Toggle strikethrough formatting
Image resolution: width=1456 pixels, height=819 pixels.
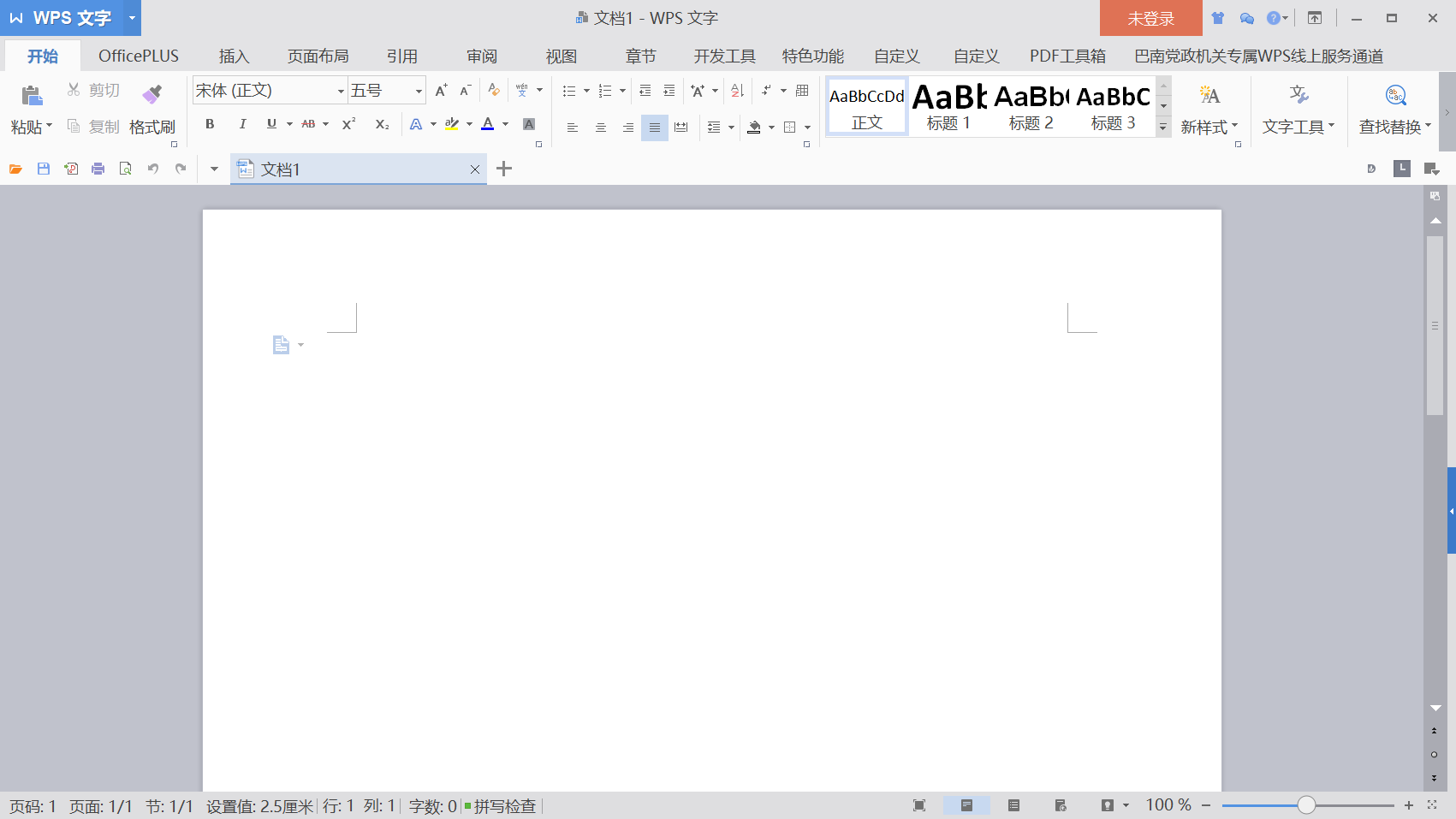pyautogui.click(x=308, y=124)
